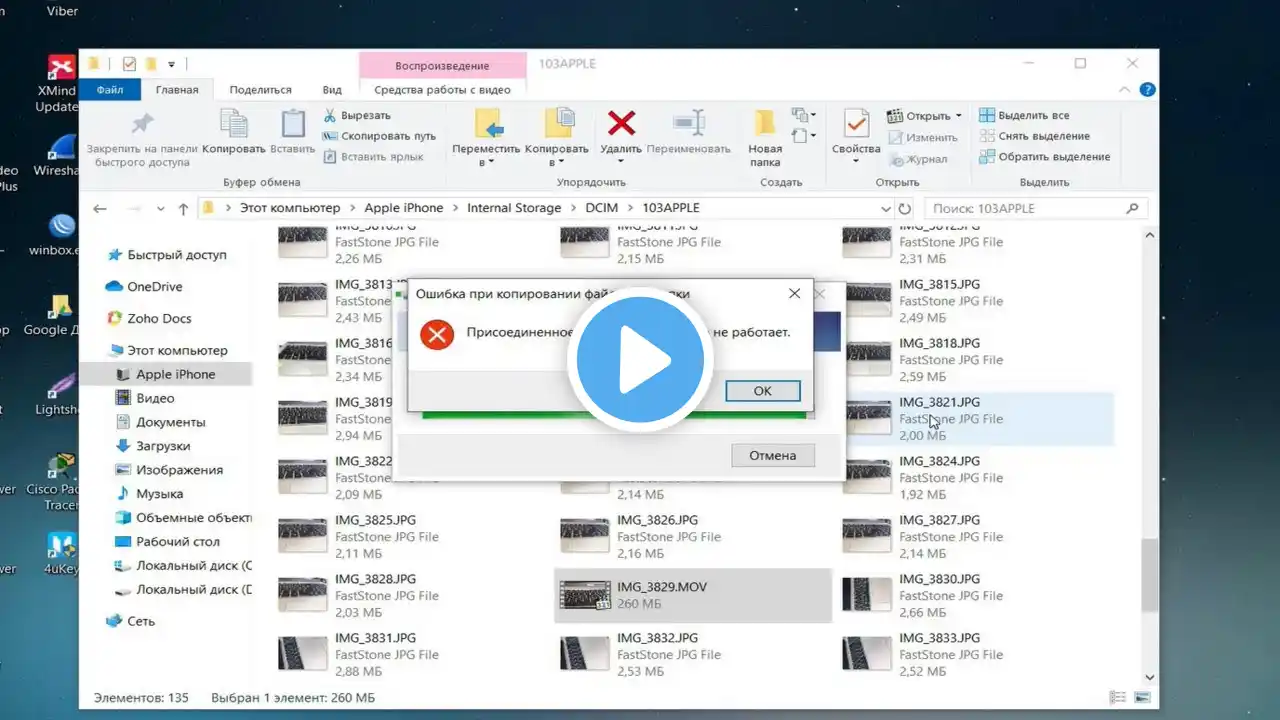Click the Вставить clipboard icon

(x=293, y=124)
